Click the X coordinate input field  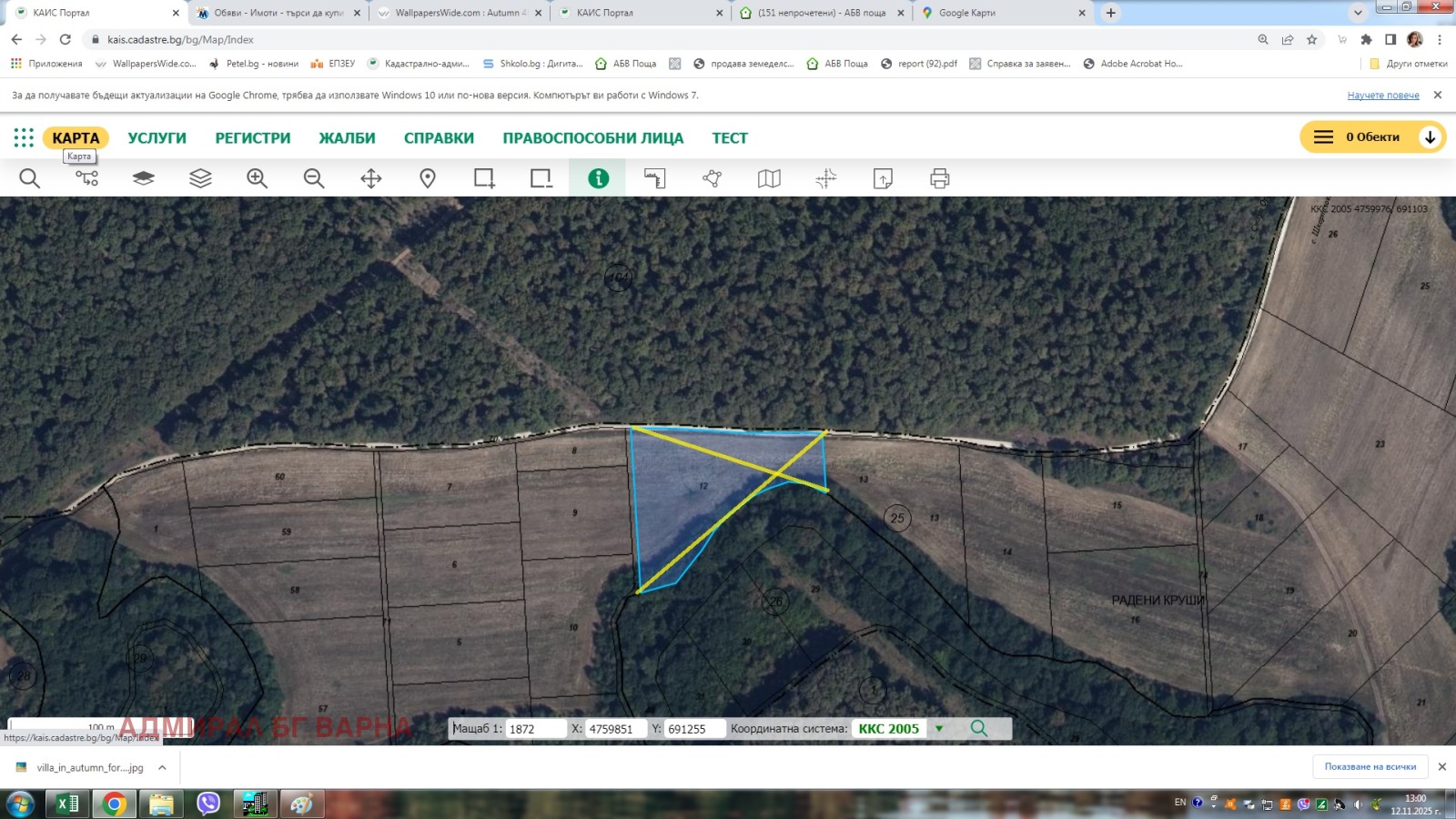pos(615,729)
